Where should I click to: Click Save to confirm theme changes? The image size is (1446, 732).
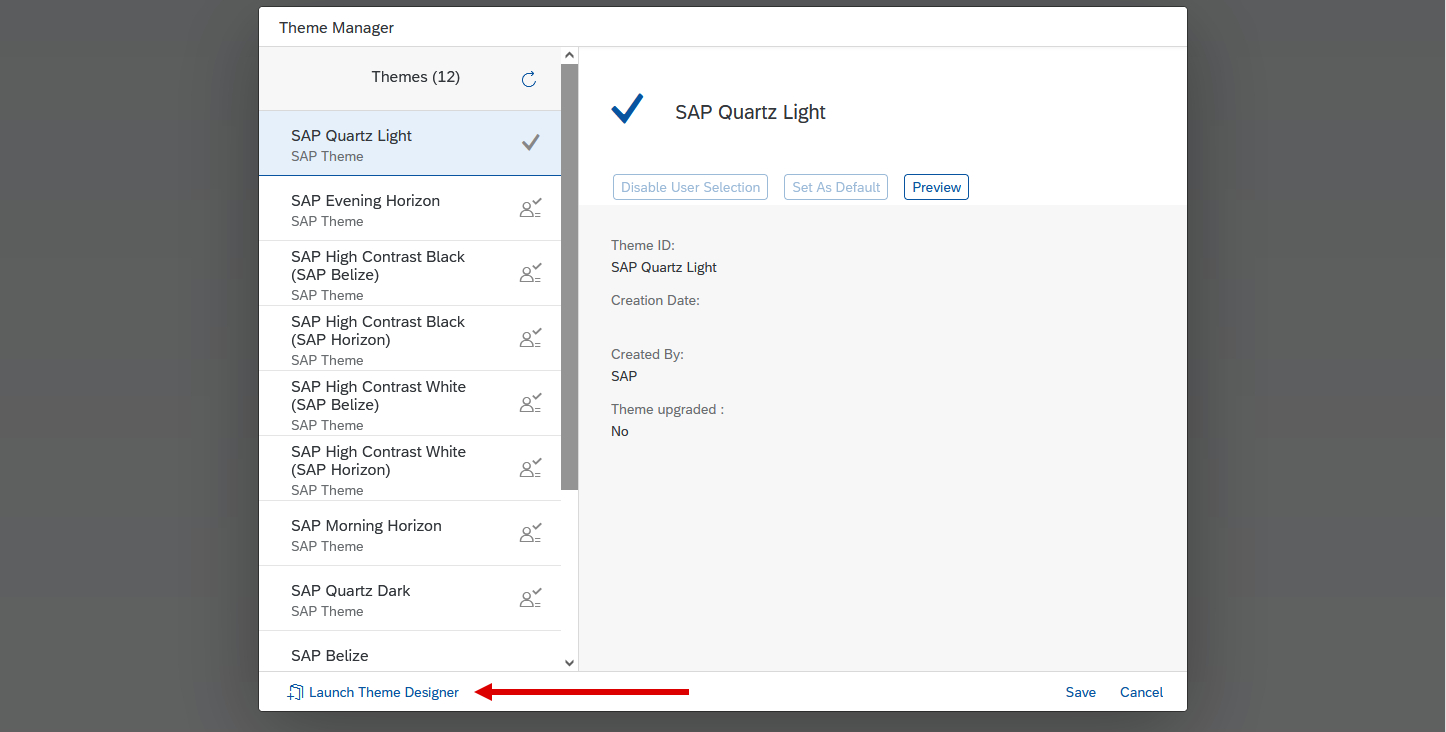click(1080, 691)
